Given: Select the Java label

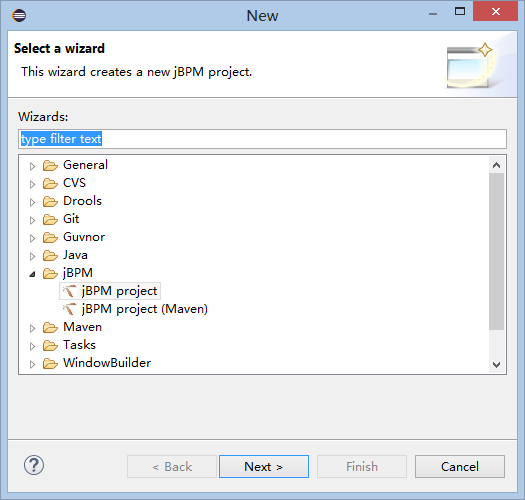Looking at the screenshot, I should 75,255.
